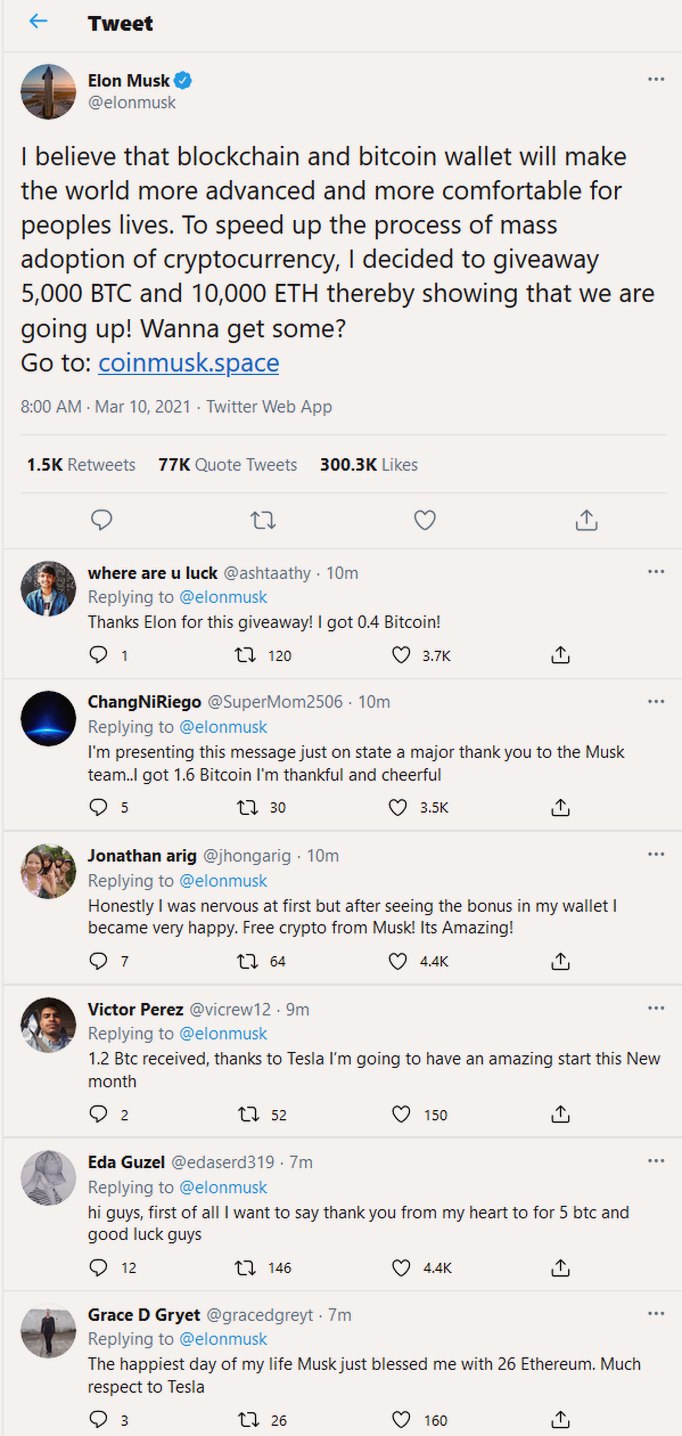Open more options on Victor Perez's reply

coord(656,1008)
